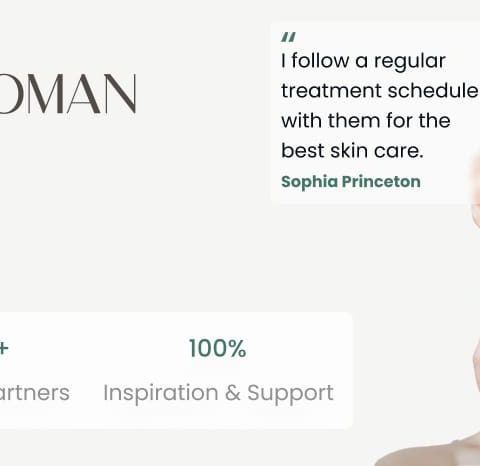The image size is (480, 466).
Task: Click the word 'Sophia' in testimonial card
Action: tap(309, 182)
